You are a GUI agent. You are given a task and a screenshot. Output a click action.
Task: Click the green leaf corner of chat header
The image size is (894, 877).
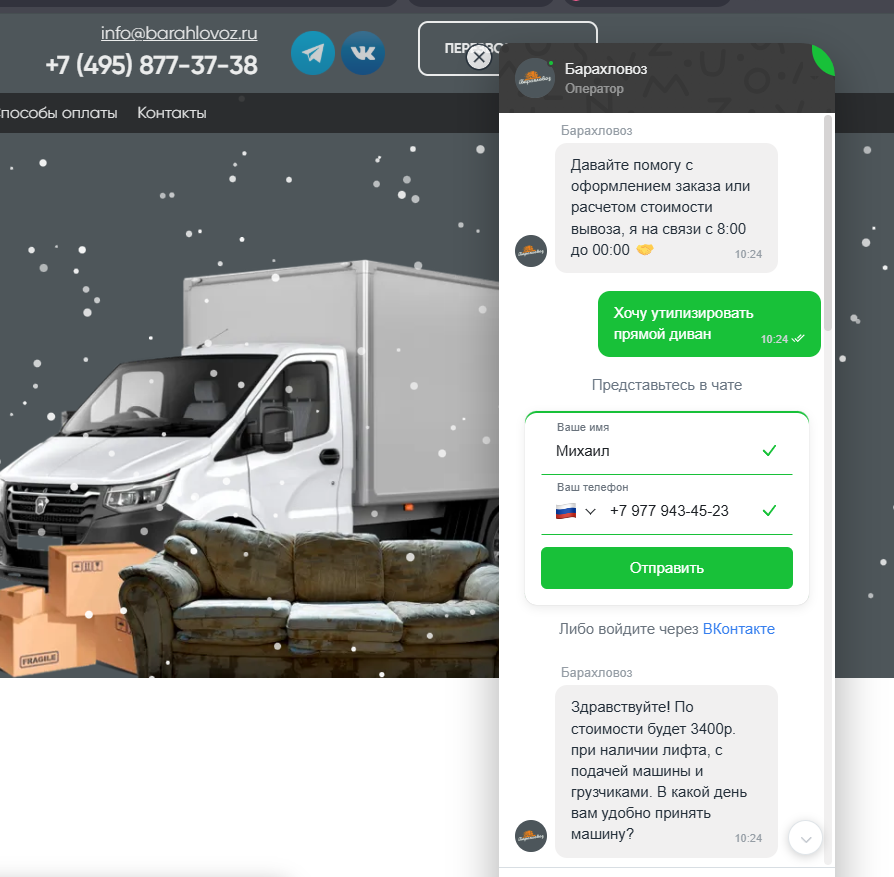point(824,59)
